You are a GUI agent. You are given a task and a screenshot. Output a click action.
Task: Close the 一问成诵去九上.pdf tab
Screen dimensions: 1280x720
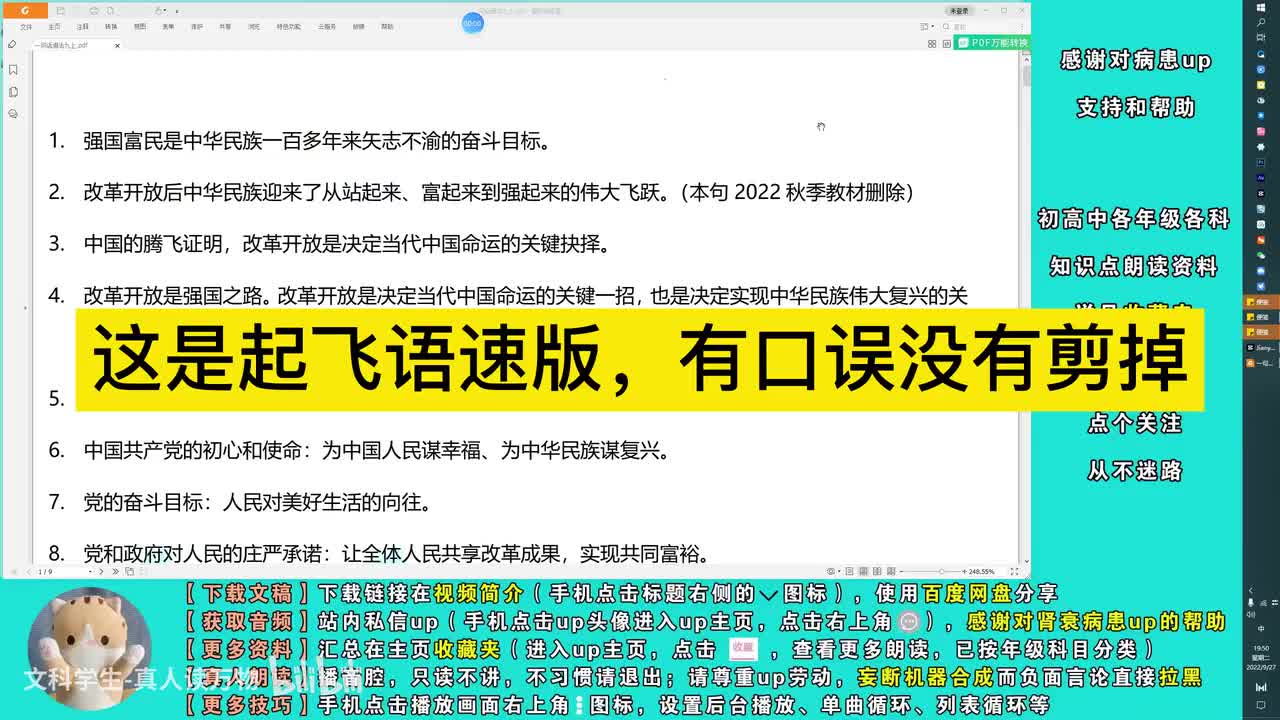click(117, 45)
